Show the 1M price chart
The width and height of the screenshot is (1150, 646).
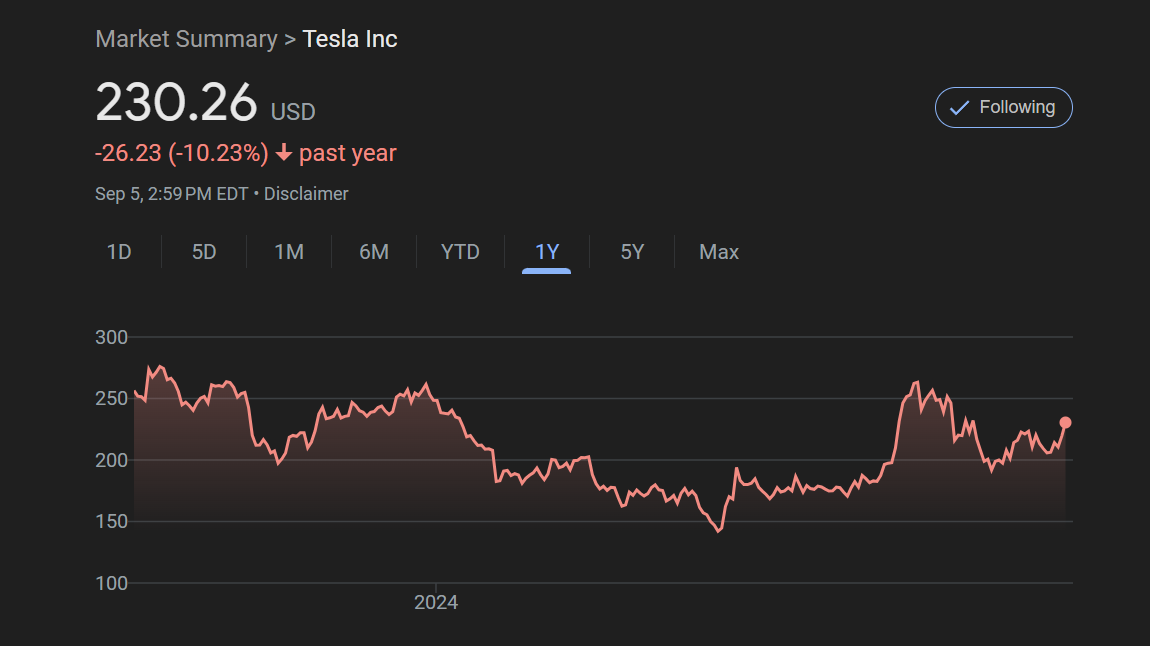pyautogui.click(x=289, y=252)
